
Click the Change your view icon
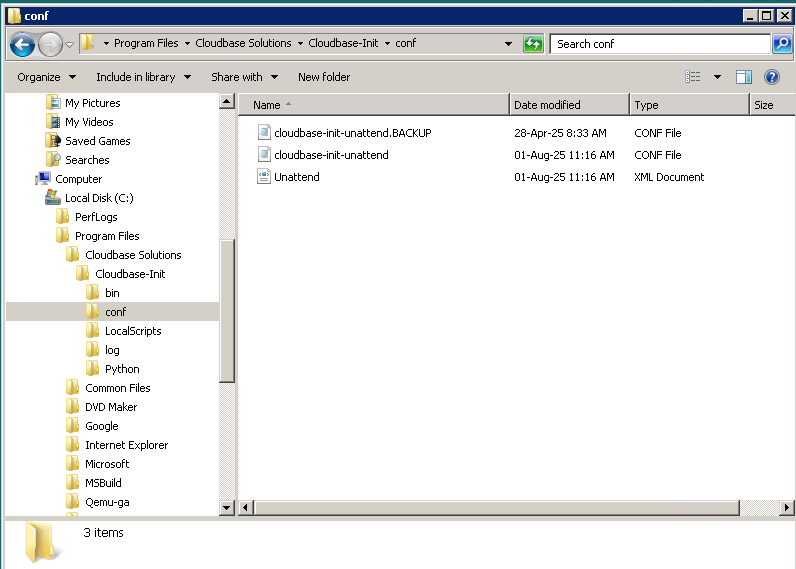(x=694, y=77)
